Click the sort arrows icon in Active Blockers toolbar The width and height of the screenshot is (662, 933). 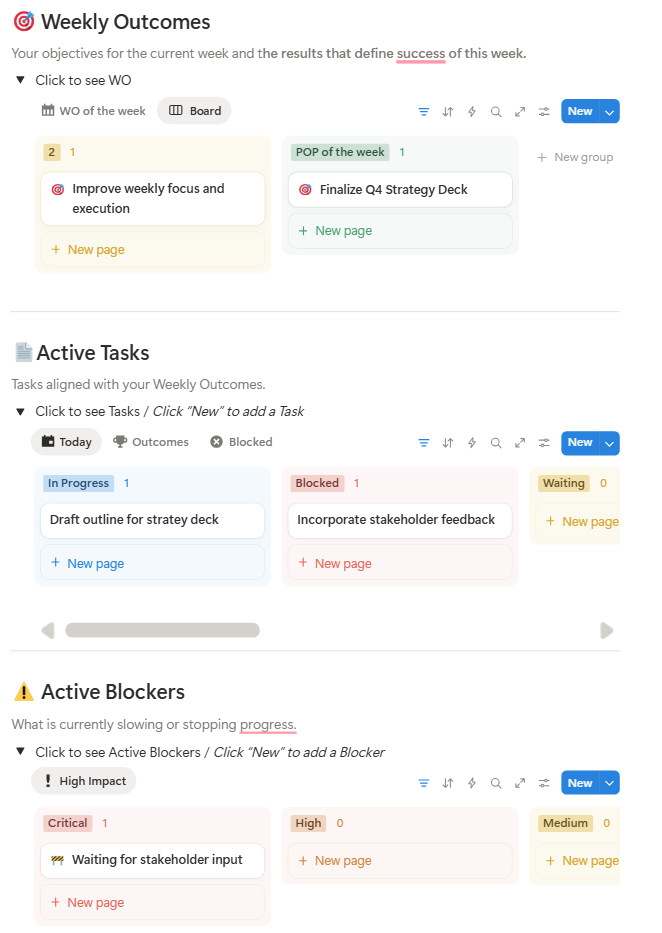[447, 783]
